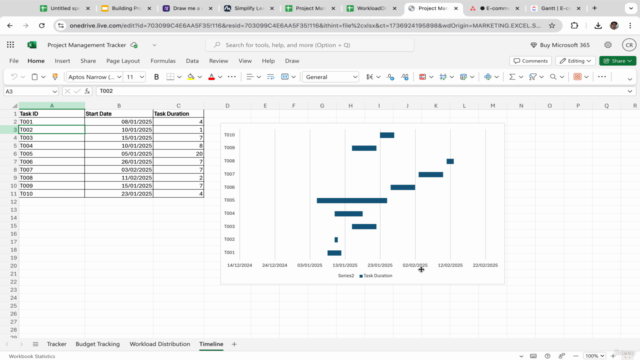This screenshot has height=360, width=640.
Task: Open the all sheets list icon
Action: 36,344
